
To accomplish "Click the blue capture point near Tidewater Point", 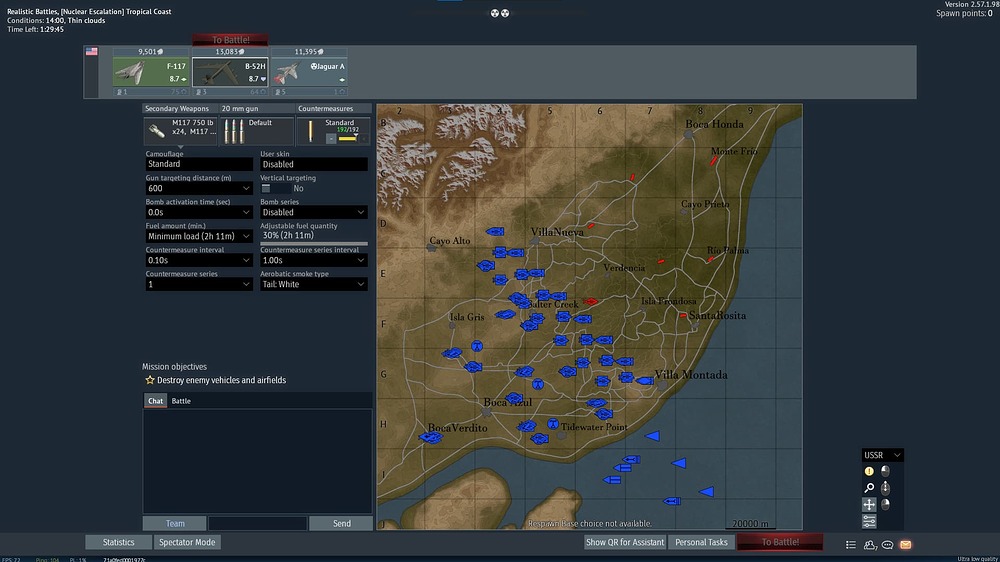I will 553,424.
